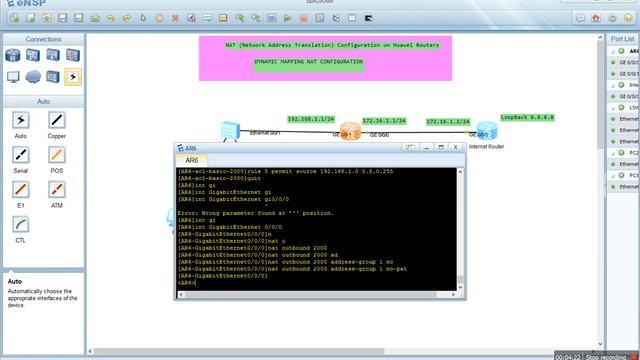Screen dimensions: 640x360
Task: Click Stop recording at bottom right
Action: (x=606, y=357)
